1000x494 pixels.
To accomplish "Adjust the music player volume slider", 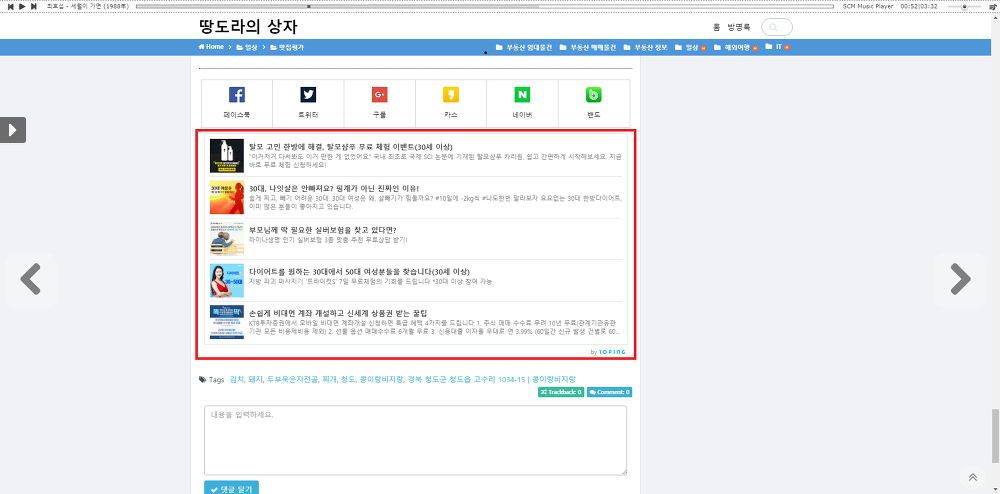I will (x=966, y=6).
